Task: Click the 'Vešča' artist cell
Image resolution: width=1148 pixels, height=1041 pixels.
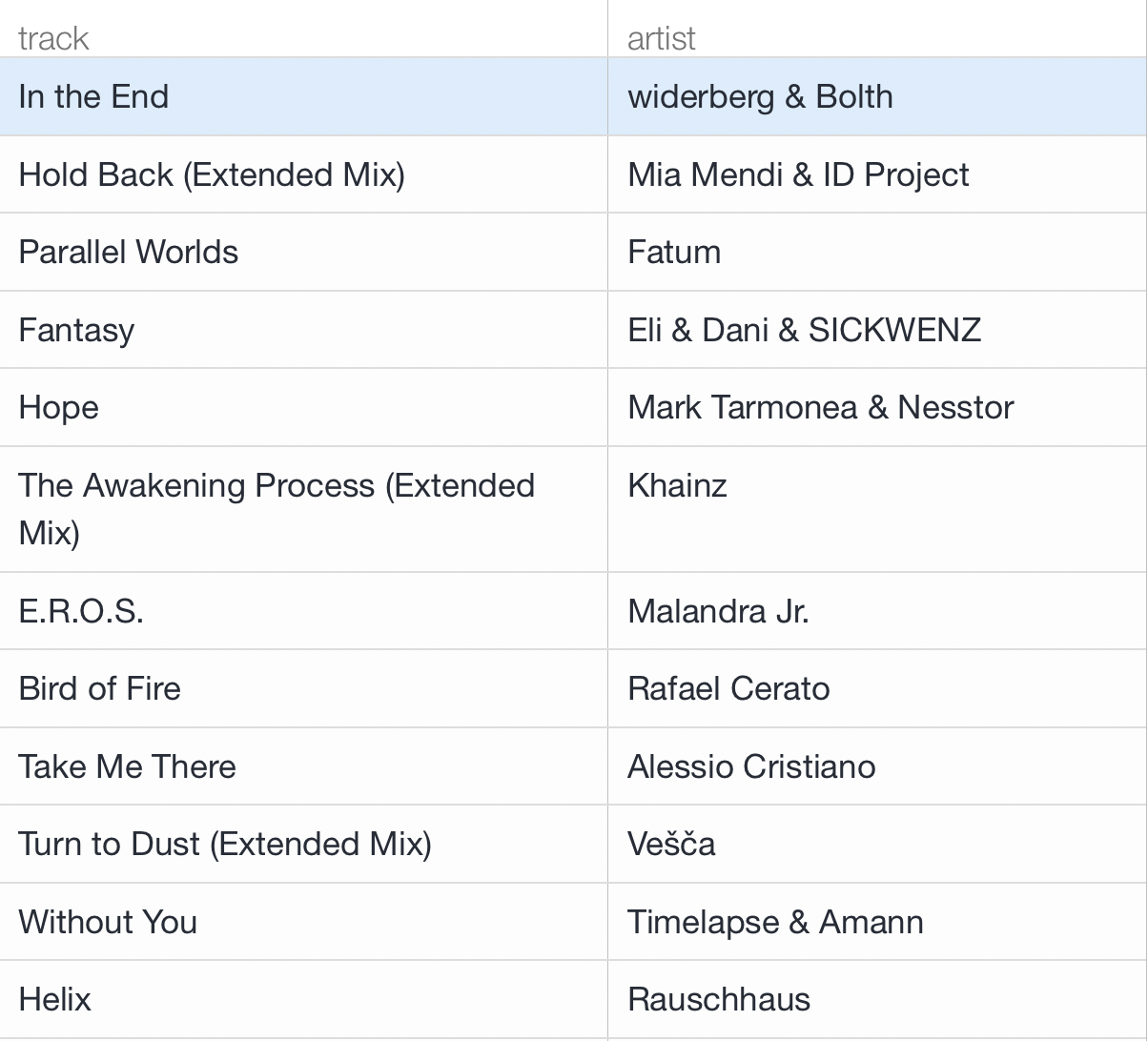Action: pos(671,844)
